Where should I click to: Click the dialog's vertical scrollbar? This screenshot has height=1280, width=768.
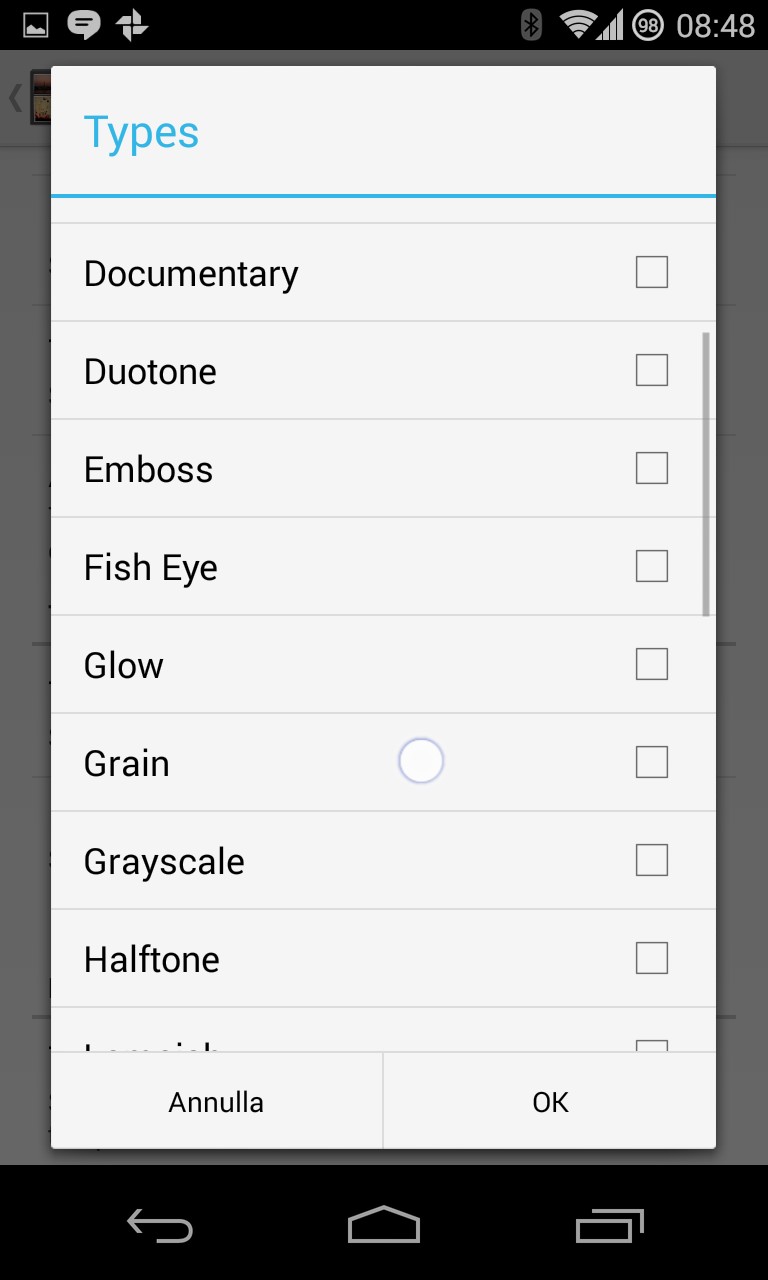[x=706, y=474]
